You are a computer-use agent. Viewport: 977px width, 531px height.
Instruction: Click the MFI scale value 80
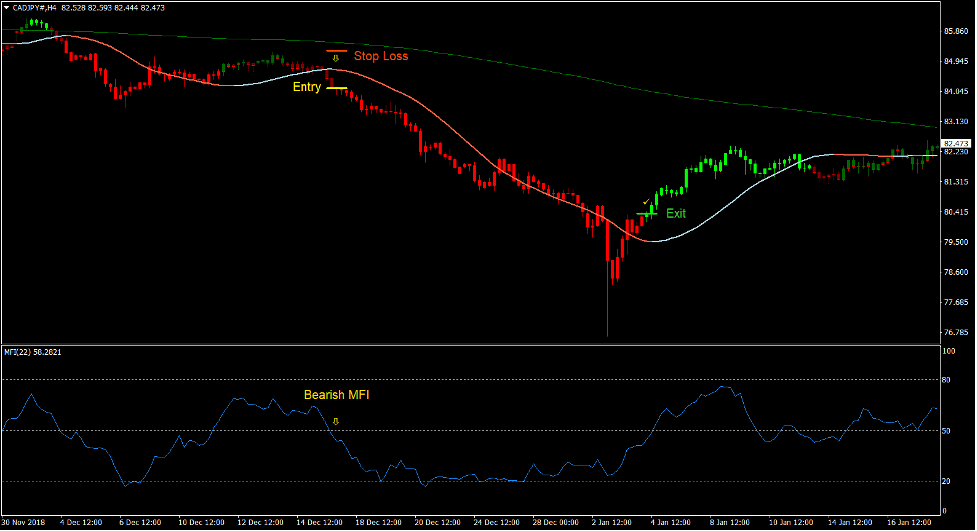[946, 381]
